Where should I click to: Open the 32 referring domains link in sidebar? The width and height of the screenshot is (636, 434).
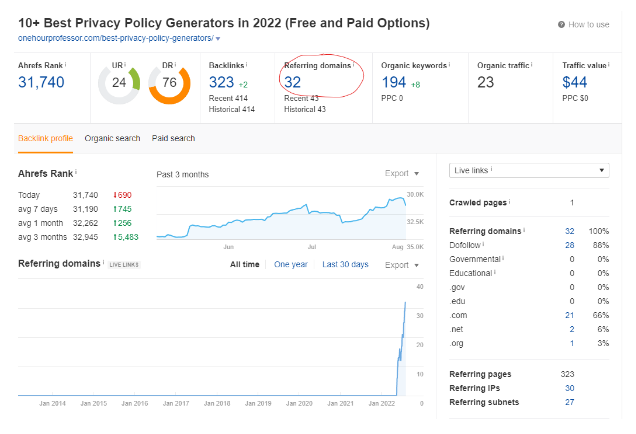(x=569, y=231)
